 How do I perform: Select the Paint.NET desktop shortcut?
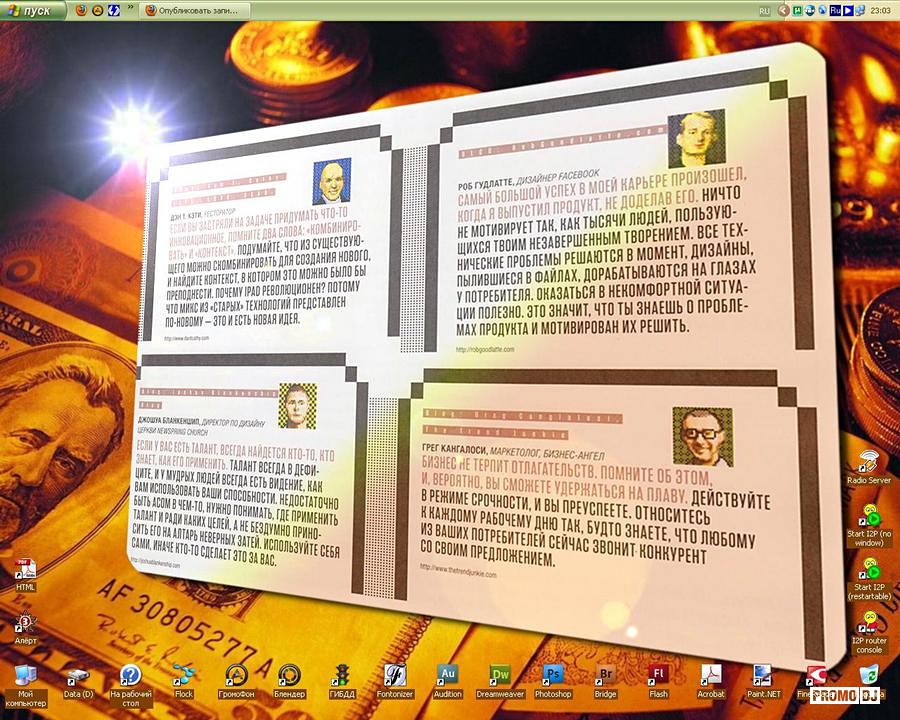coord(764,682)
